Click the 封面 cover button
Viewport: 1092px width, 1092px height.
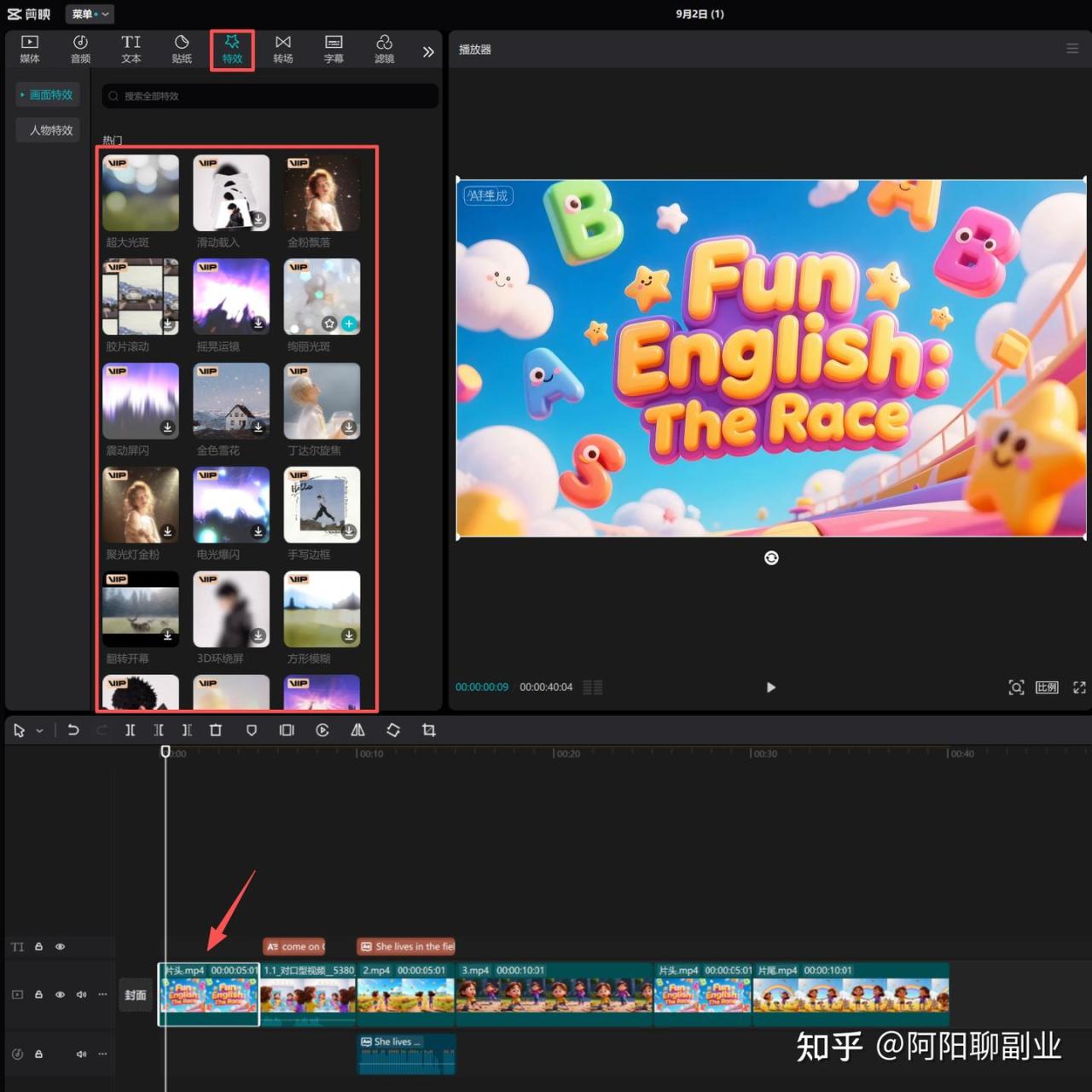pos(136,995)
